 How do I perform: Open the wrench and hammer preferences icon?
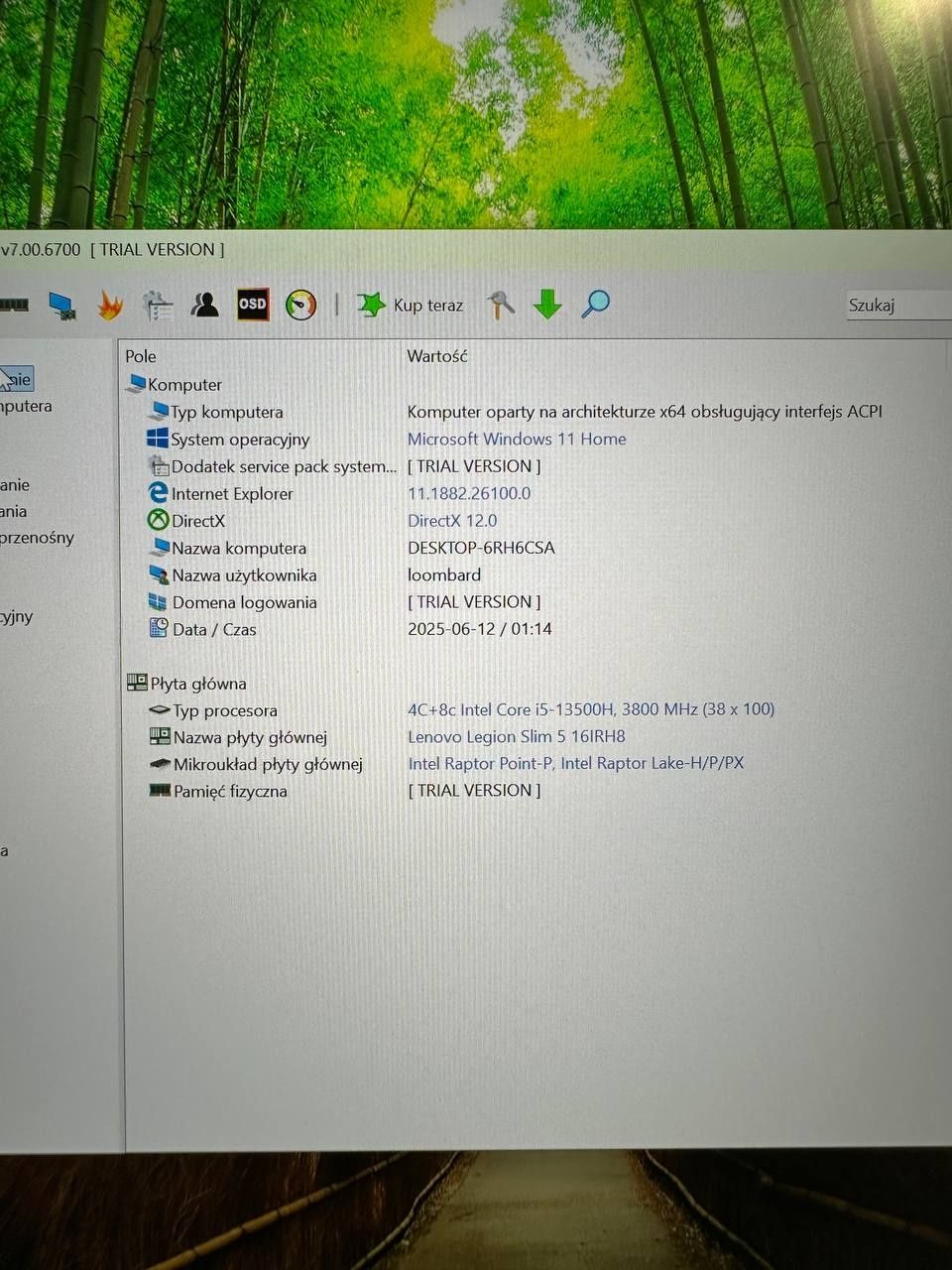point(501,305)
